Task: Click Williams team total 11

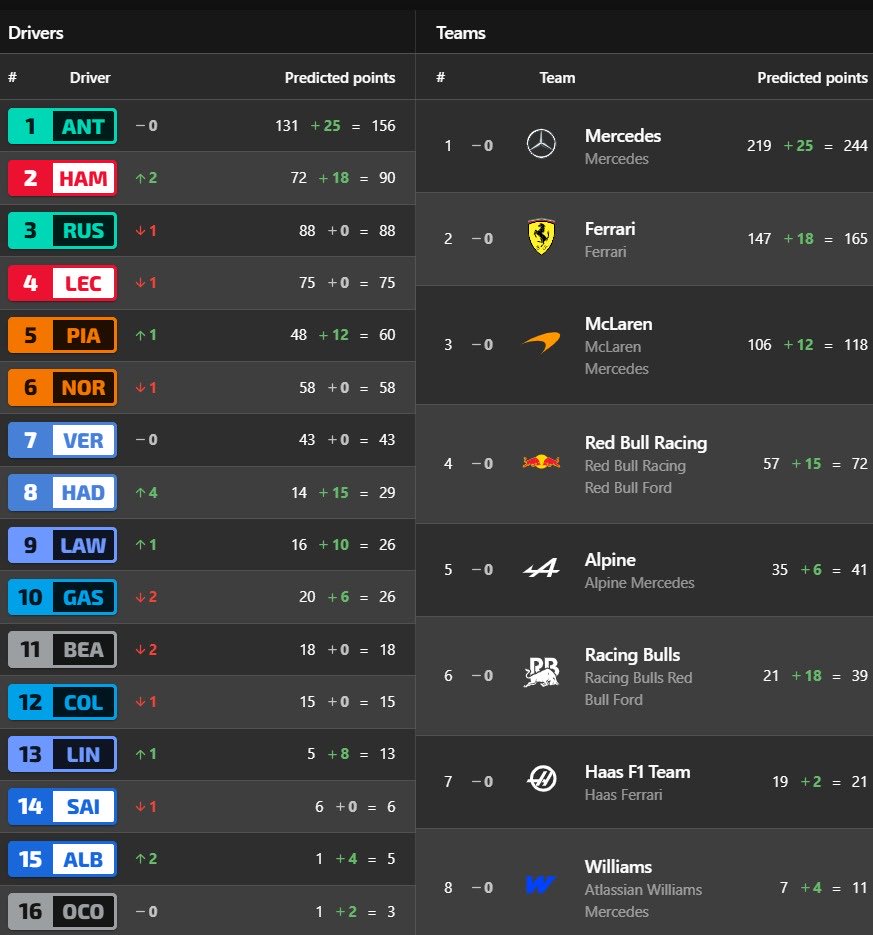Action: pyautogui.click(x=859, y=887)
